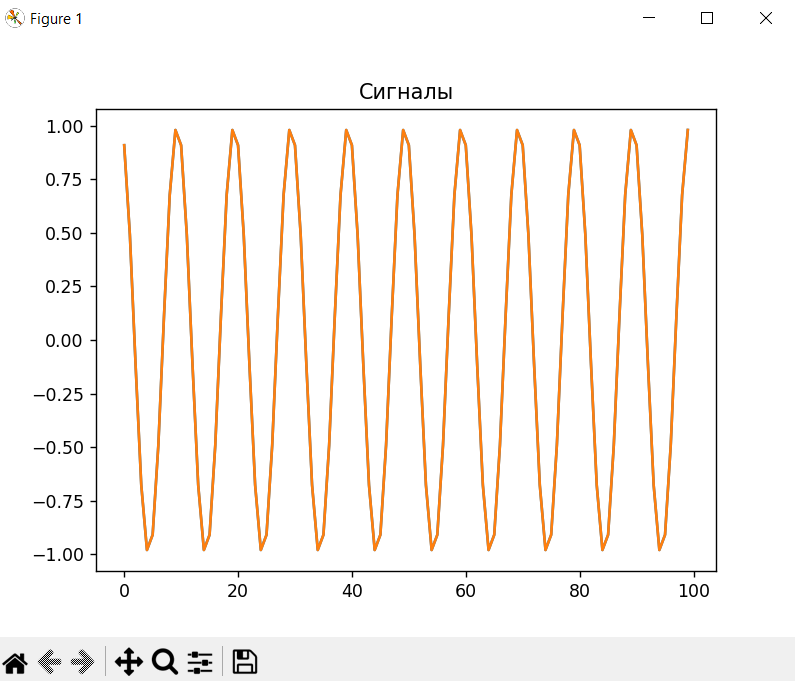Click the 100 label on x-axis

coord(694,591)
